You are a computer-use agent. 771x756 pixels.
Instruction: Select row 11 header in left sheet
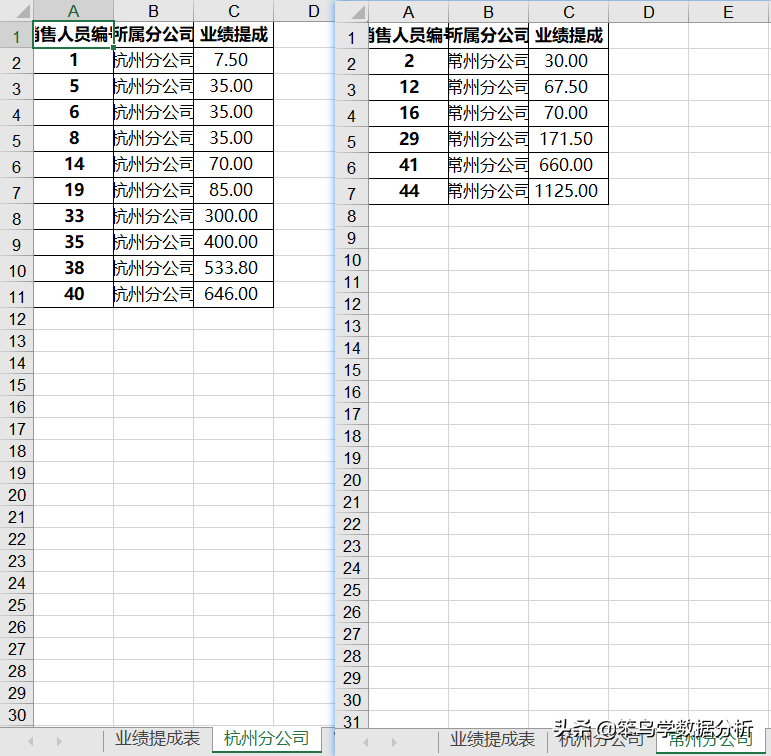coord(17,297)
